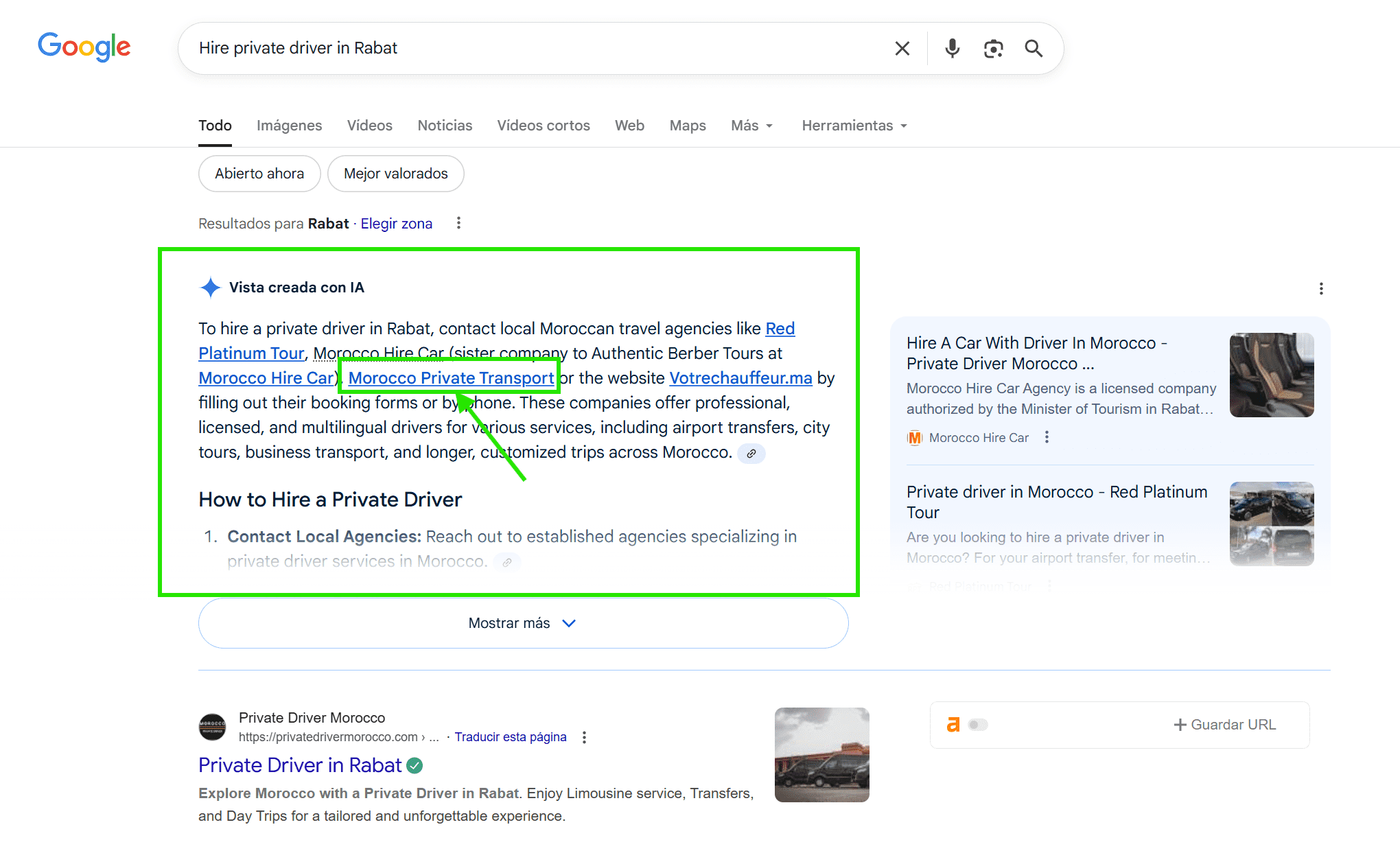1400x851 pixels.
Task: Click the Guardar URL button
Action: [x=1225, y=725]
